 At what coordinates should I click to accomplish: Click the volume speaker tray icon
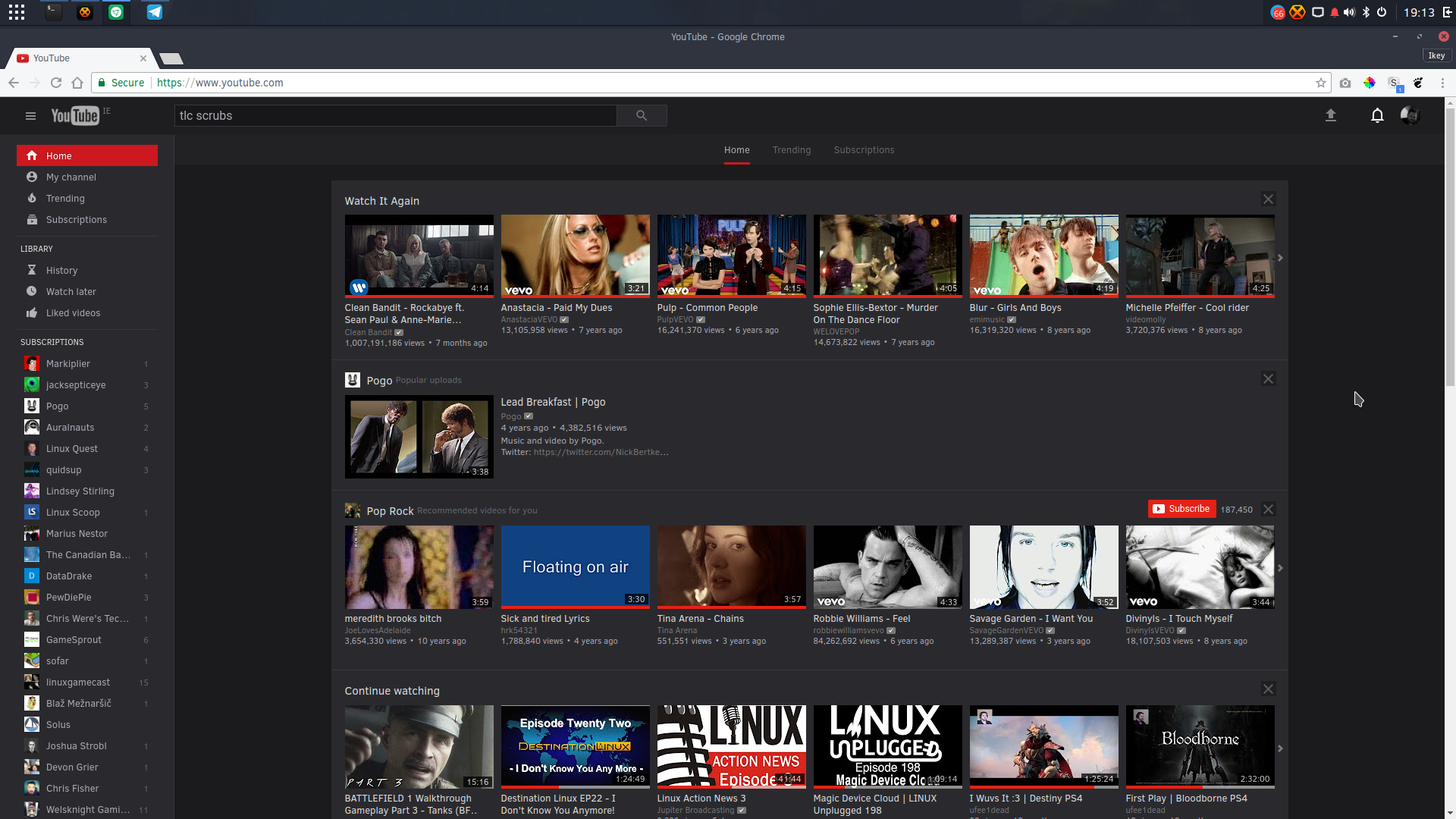click(x=1349, y=12)
